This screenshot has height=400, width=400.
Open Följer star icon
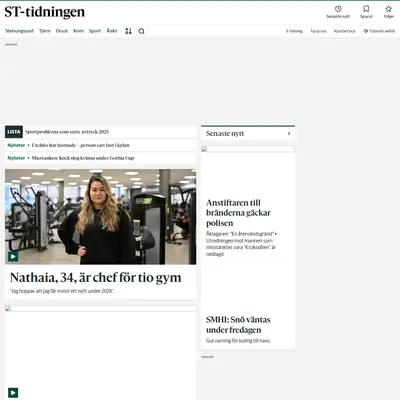pyautogui.click(x=388, y=9)
